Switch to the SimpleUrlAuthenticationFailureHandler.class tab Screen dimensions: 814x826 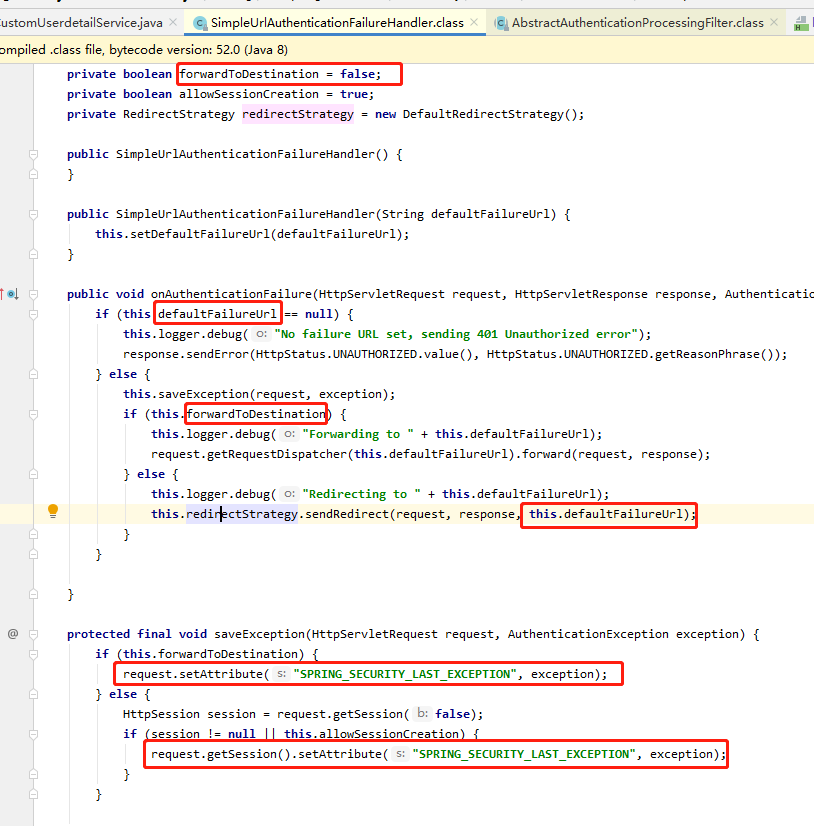click(x=337, y=23)
